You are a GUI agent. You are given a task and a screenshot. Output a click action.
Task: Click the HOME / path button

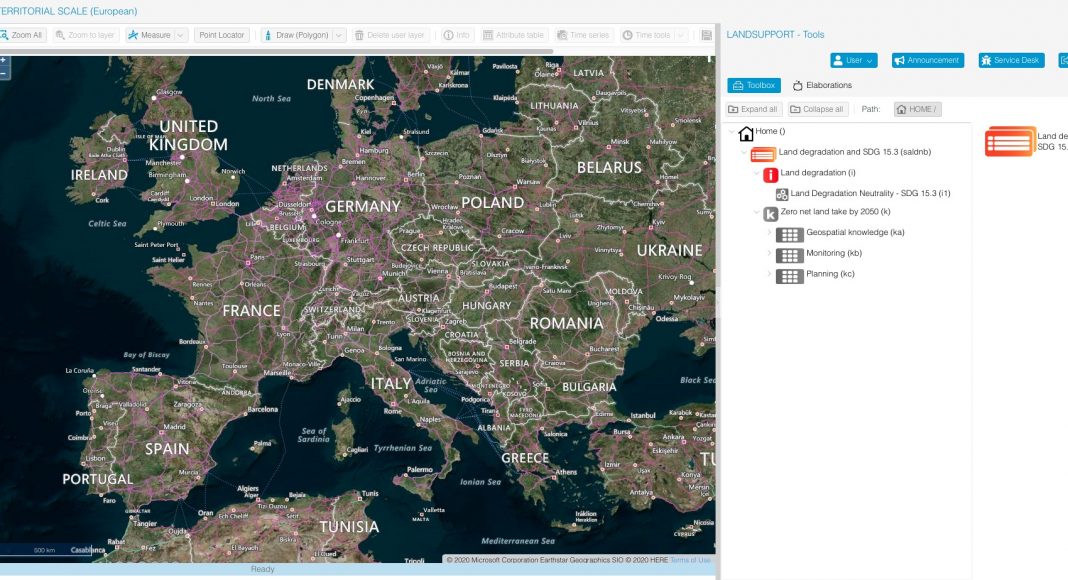[917, 109]
